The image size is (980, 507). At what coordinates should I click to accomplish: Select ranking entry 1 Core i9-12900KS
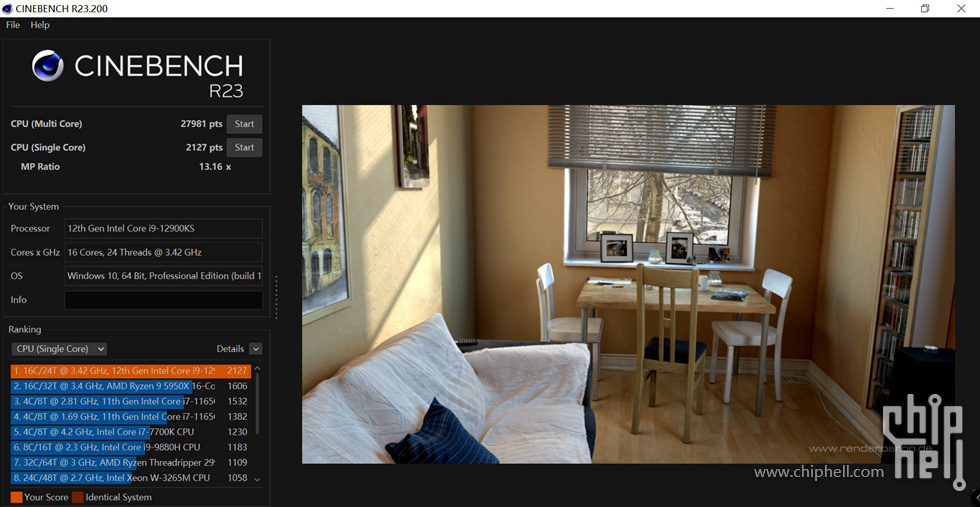[x=131, y=371]
